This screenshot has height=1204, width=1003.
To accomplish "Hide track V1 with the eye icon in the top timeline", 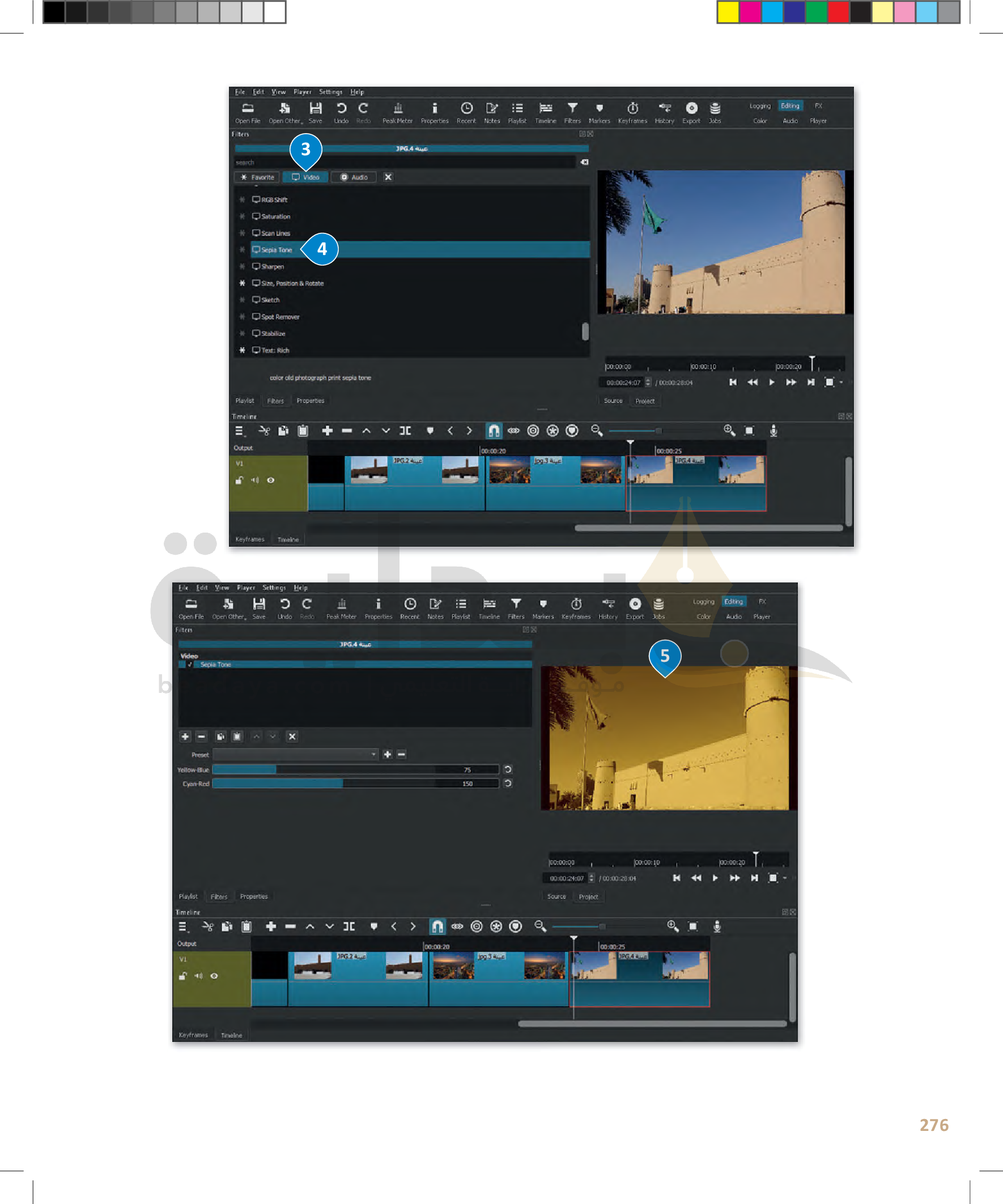I will pyautogui.click(x=271, y=480).
